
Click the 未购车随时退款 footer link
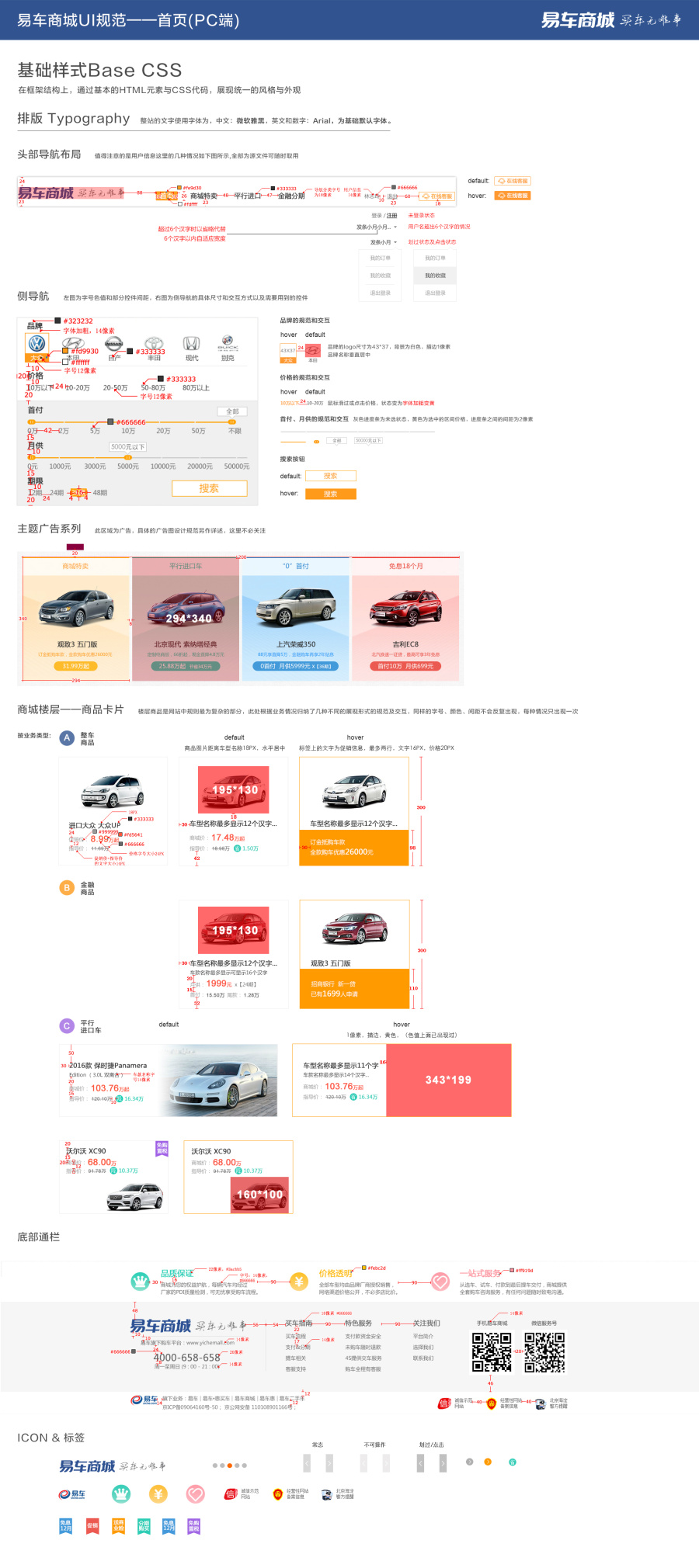(363, 1348)
